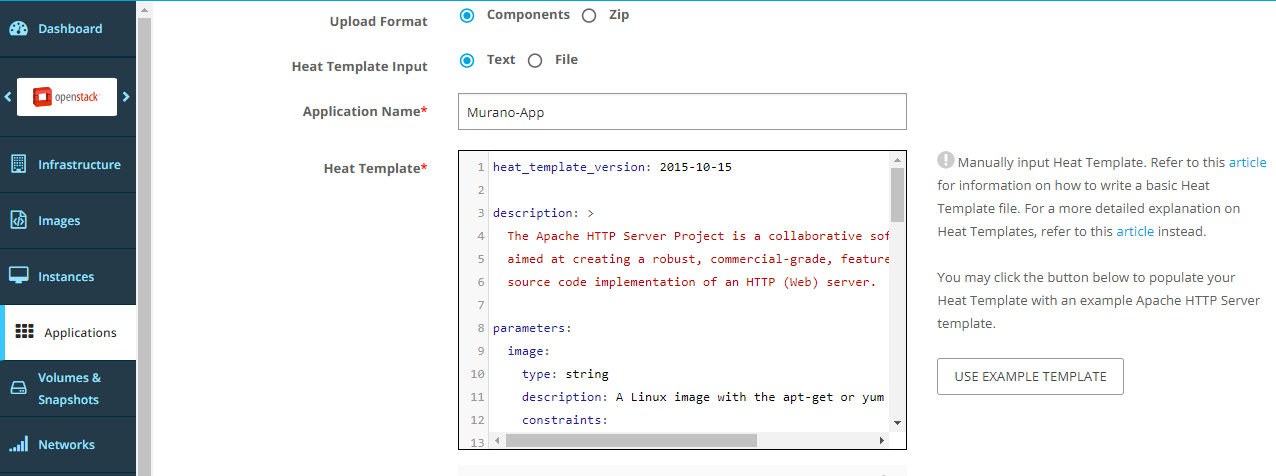Switch to next cloud with right chevron
This screenshot has width=1276, height=476.
tap(126, 97)
